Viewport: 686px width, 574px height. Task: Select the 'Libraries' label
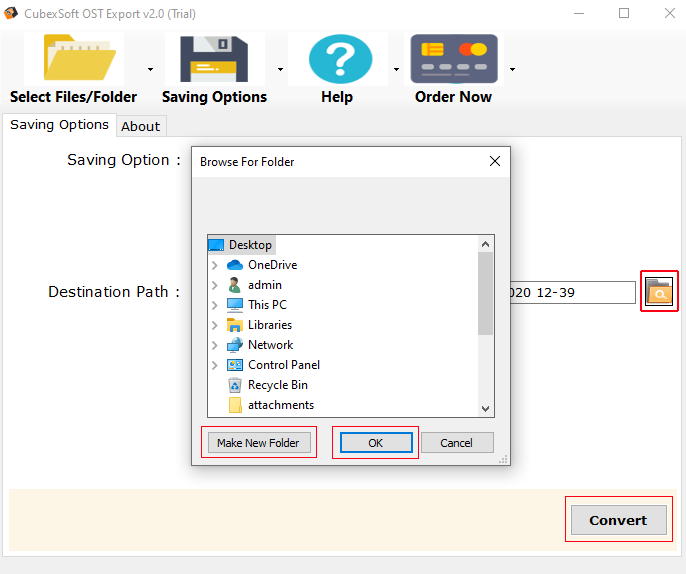click(x=270, y=325)
